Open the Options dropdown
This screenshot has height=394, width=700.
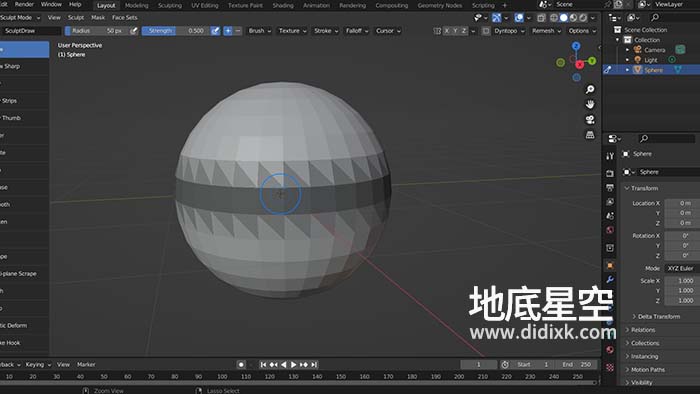click(582, 31)
